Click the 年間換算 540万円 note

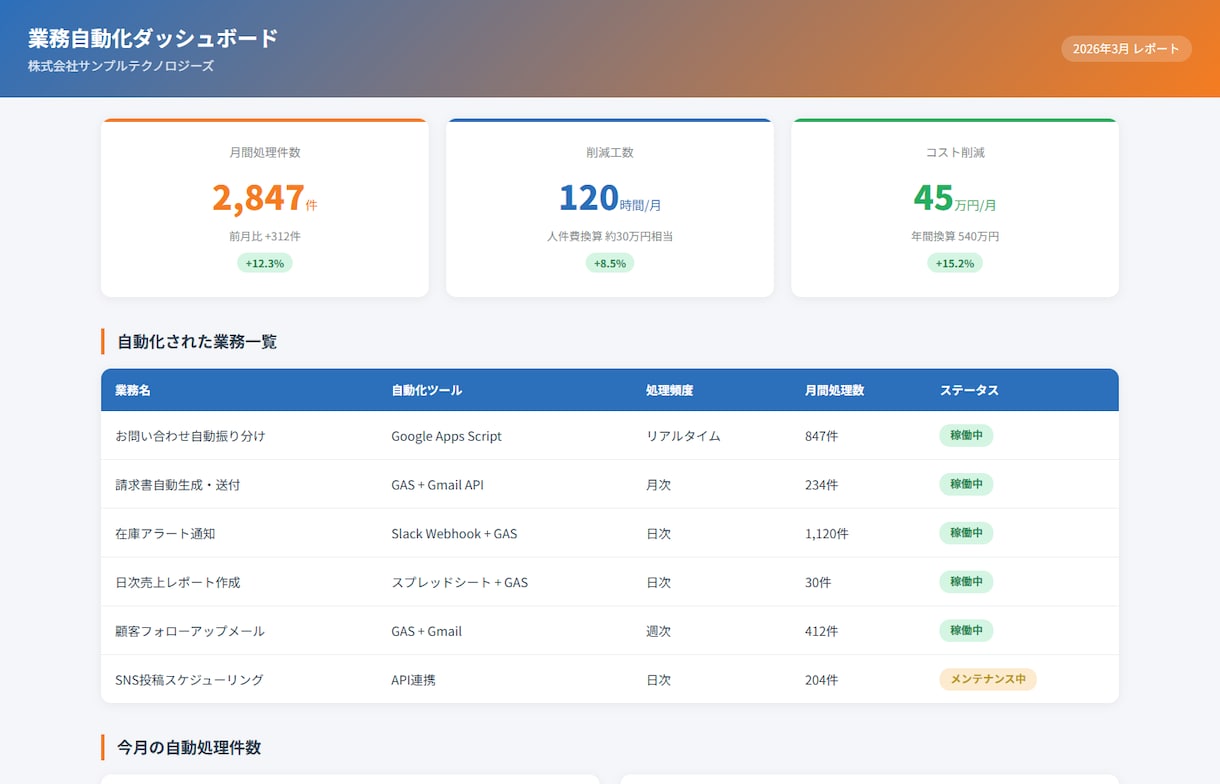pos(955,237)
